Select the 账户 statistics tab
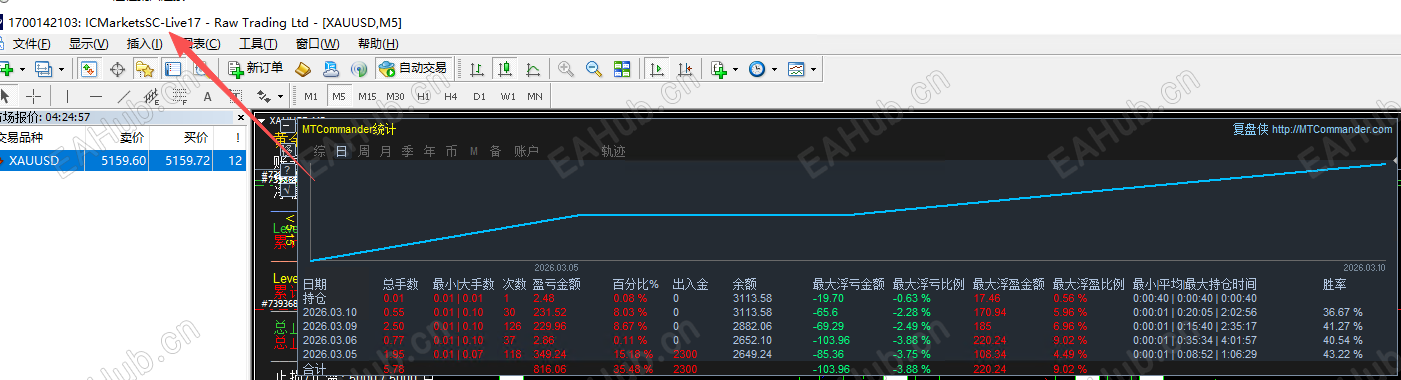This screenshot has width=1401, height=380. pyautogui.click(x=526, y=151)
